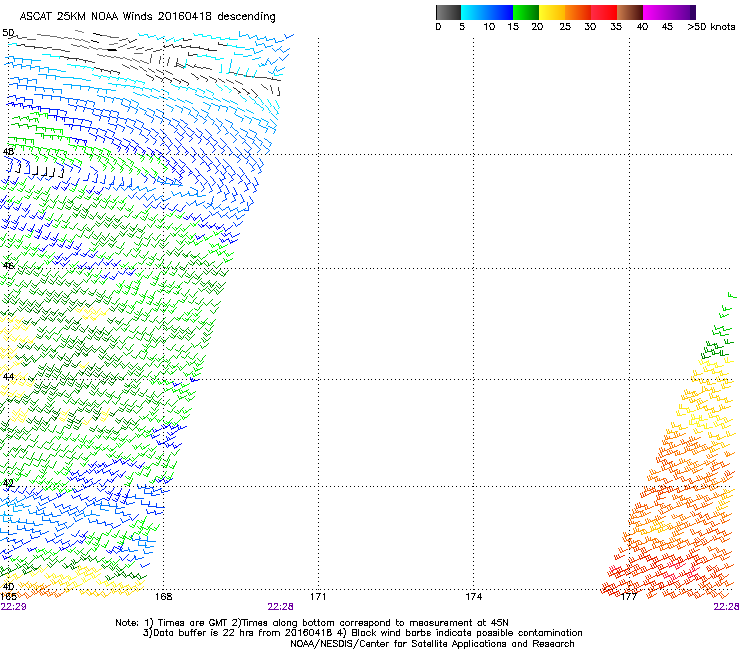This screenshot has width=740, height=650.
Task: Click the latitude label 44
Action: point(8,377)
